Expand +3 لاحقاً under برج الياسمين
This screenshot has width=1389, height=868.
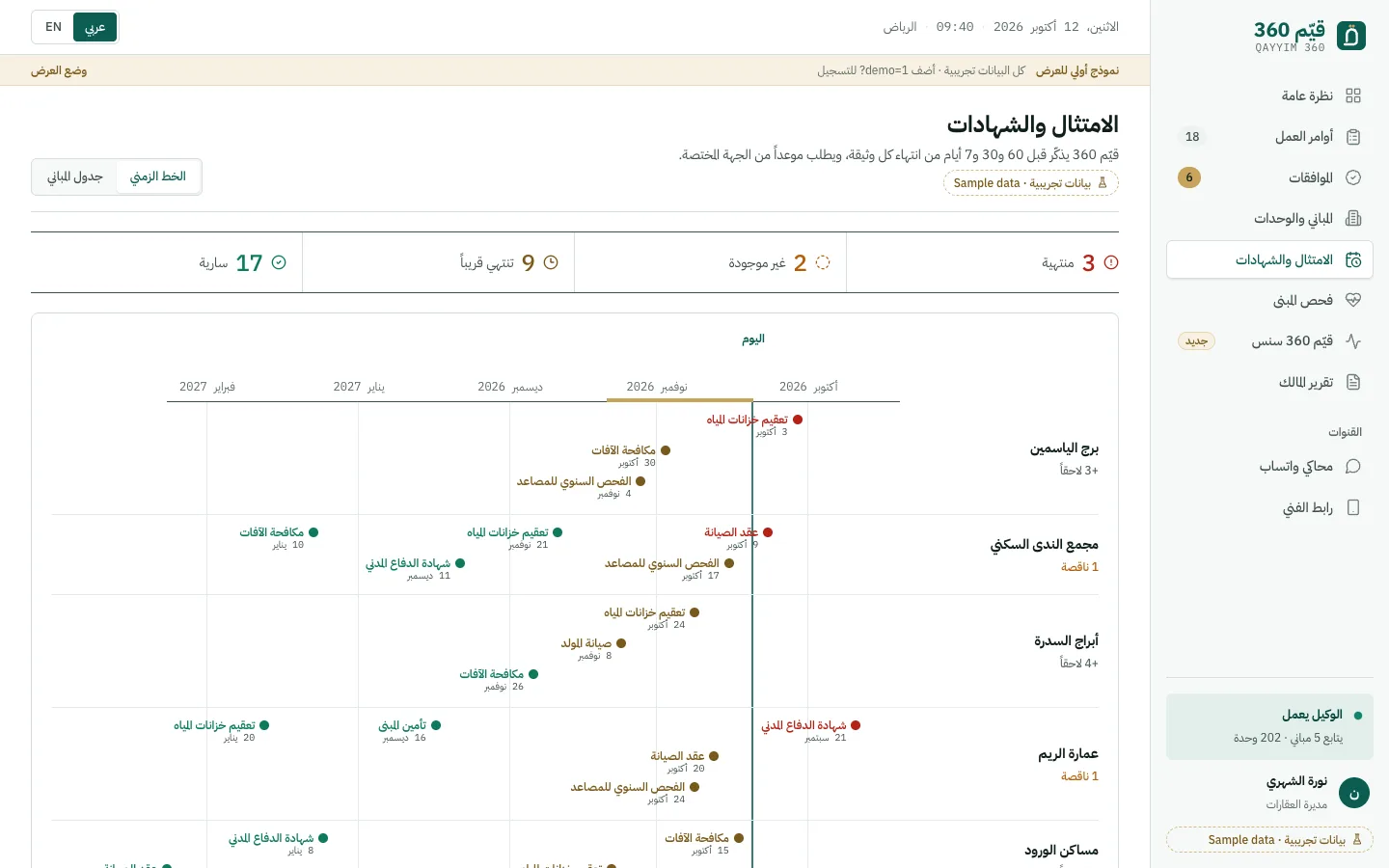tap(1079, 471)
